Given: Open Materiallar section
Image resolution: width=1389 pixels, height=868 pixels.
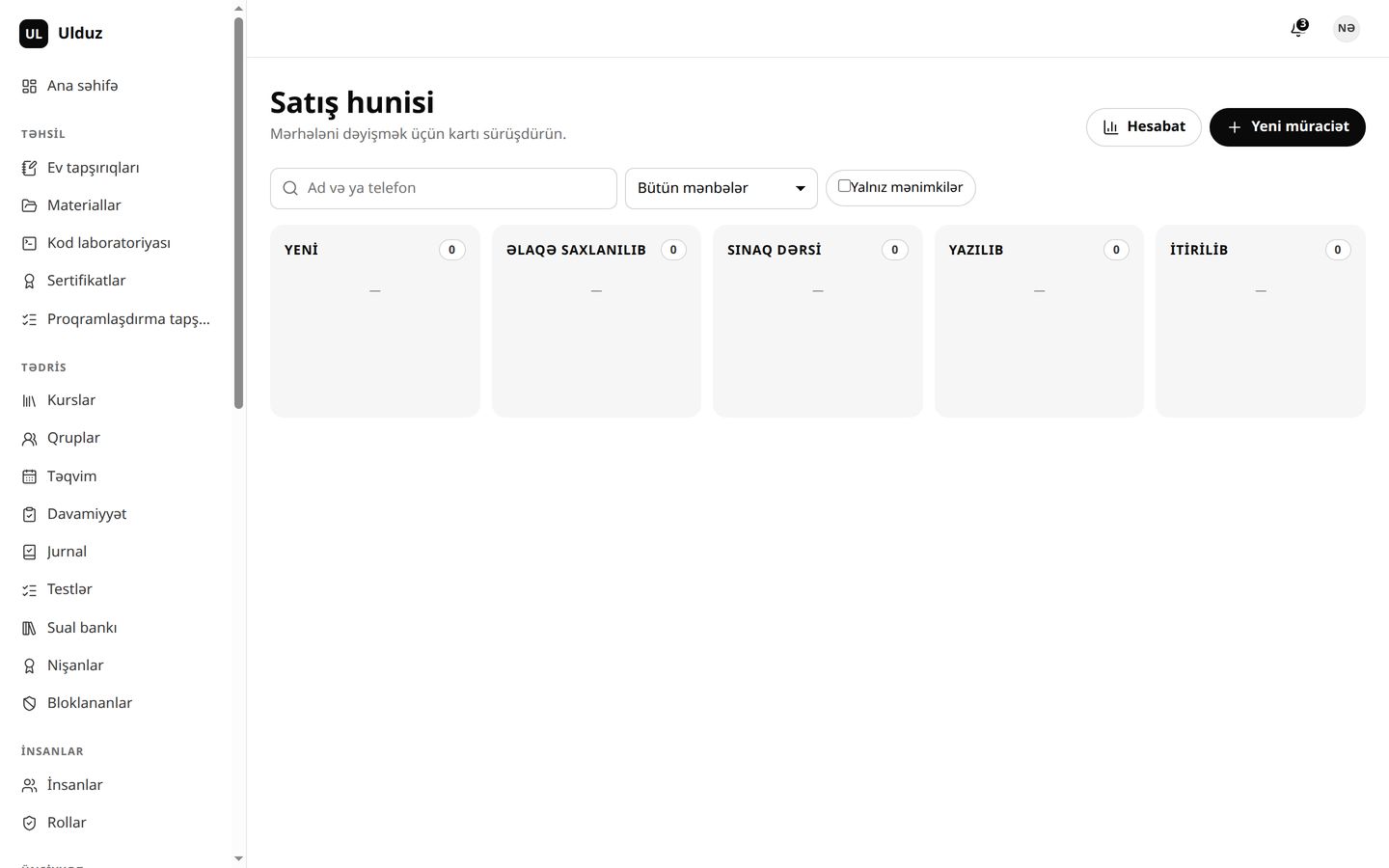Looking at the screenshot, I should pyautogui.click(x=115, y=205).
